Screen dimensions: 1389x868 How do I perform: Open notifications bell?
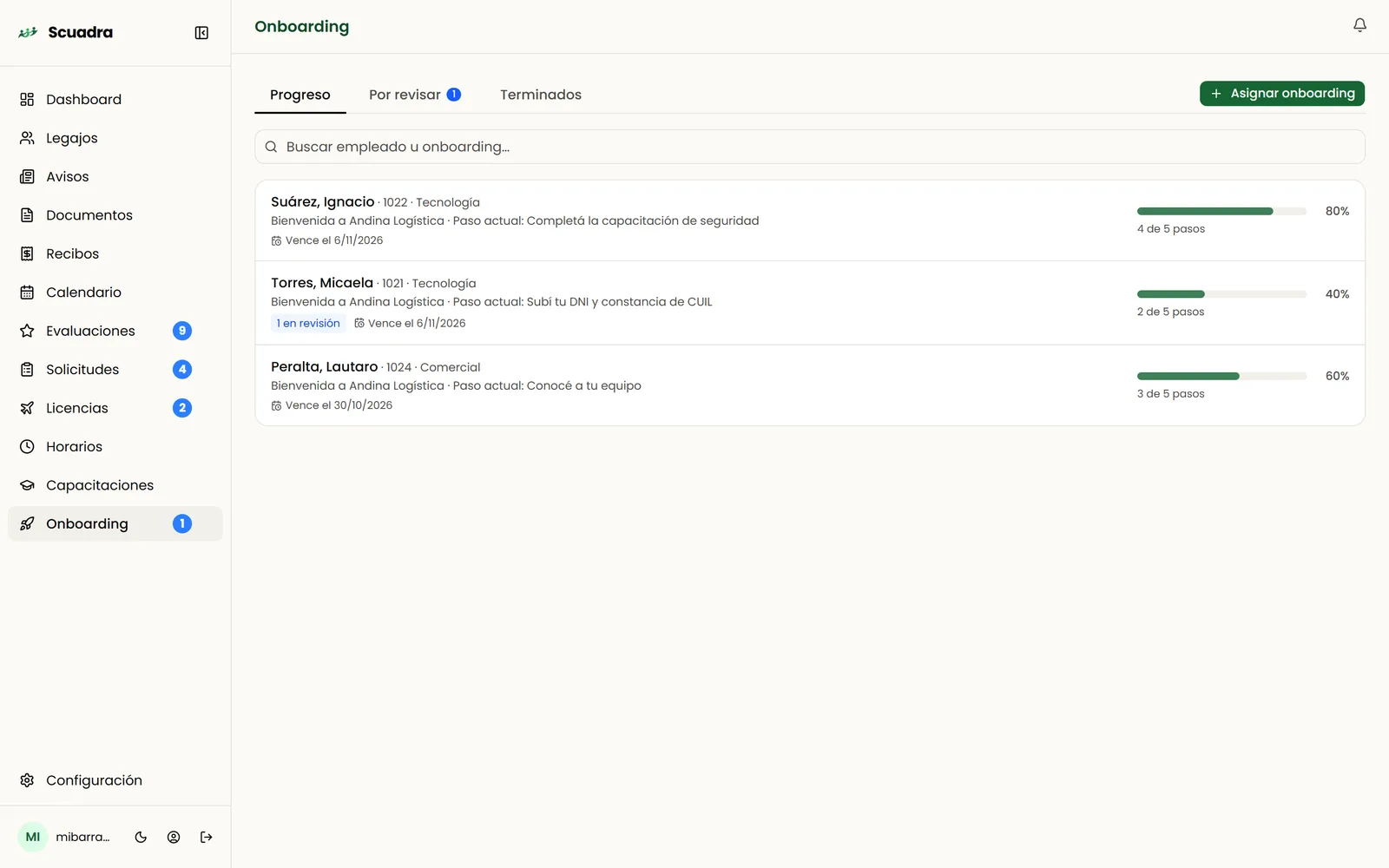coord(1359,25)
